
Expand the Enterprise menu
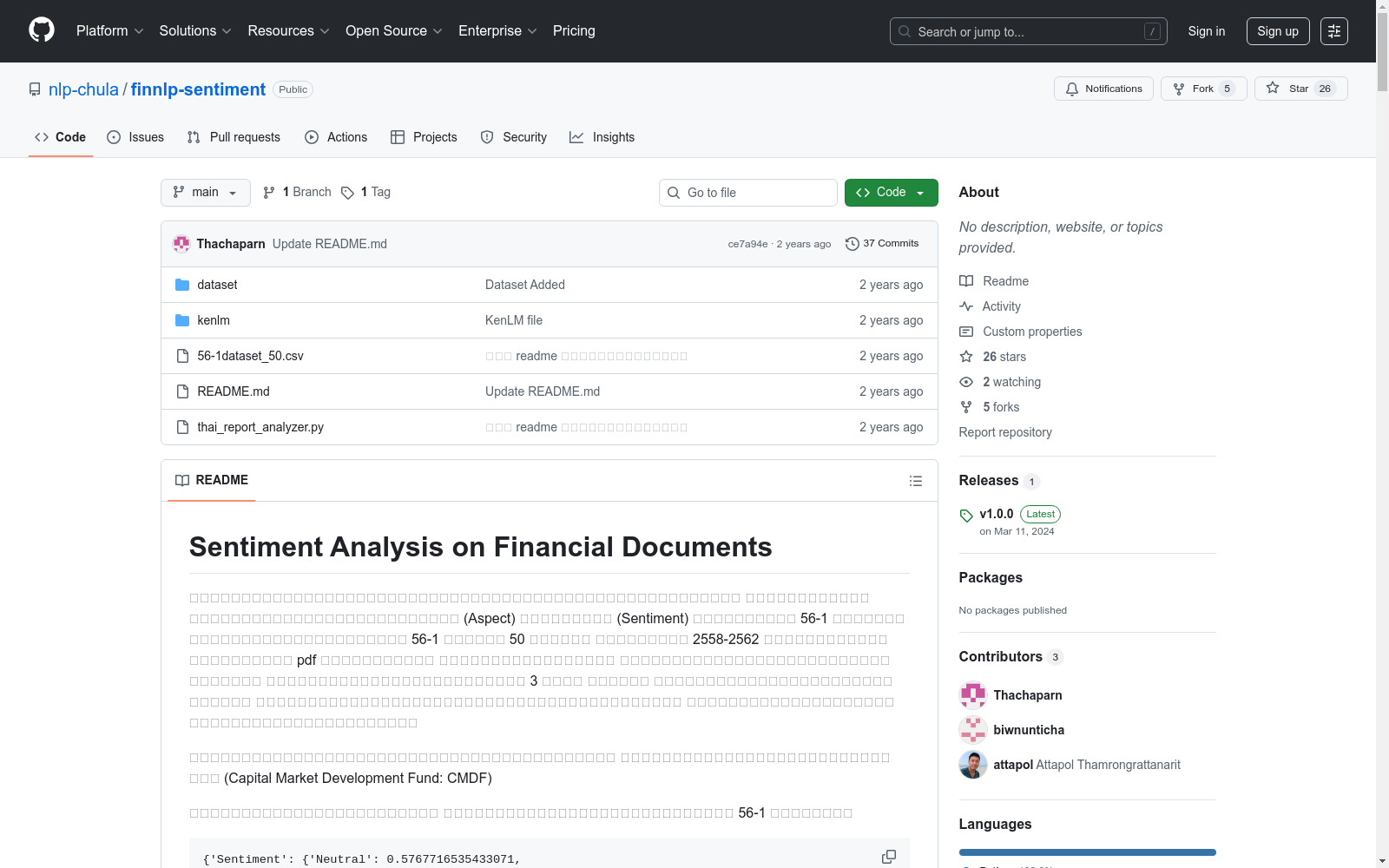point(497,31)
